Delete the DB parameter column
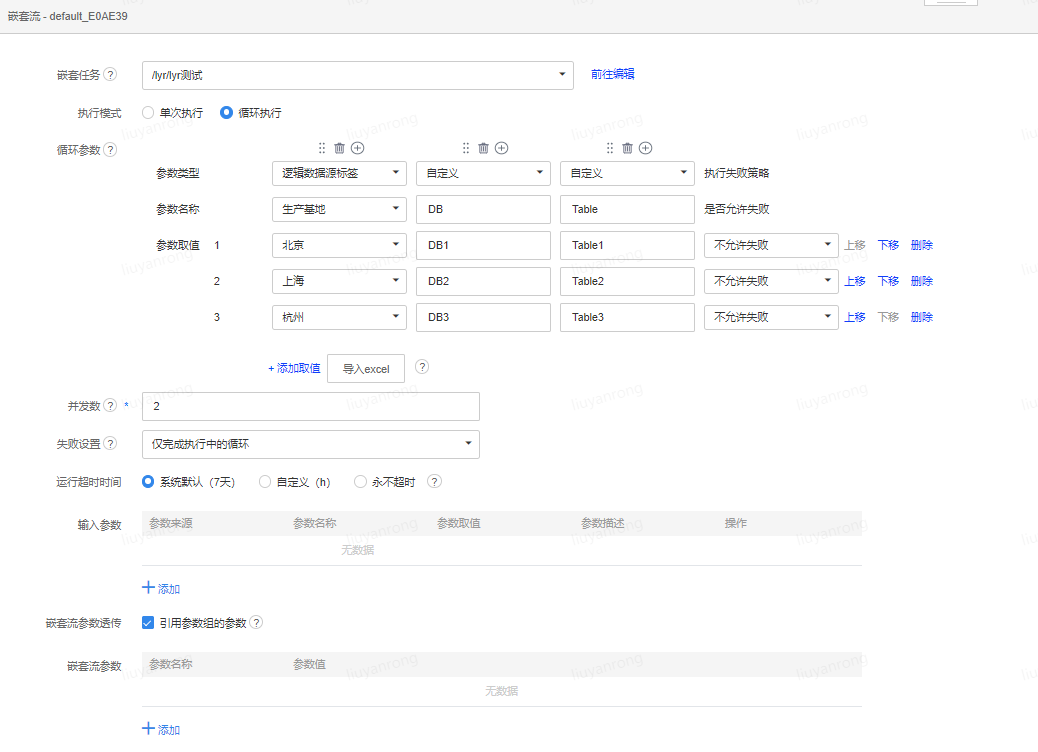Screen dimensions: 1038x752 pos(483,148)
